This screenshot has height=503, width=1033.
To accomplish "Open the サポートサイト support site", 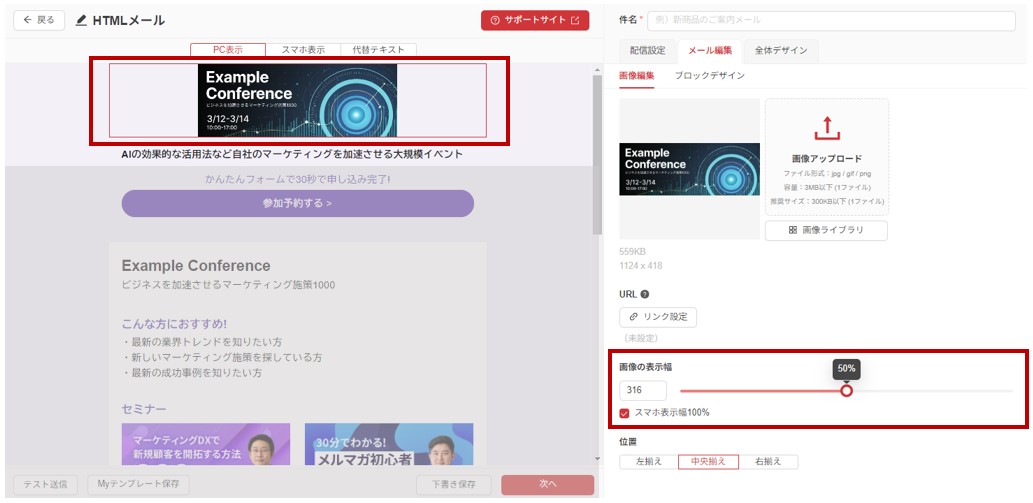I will pyautogui.click(x=535, y=20).
